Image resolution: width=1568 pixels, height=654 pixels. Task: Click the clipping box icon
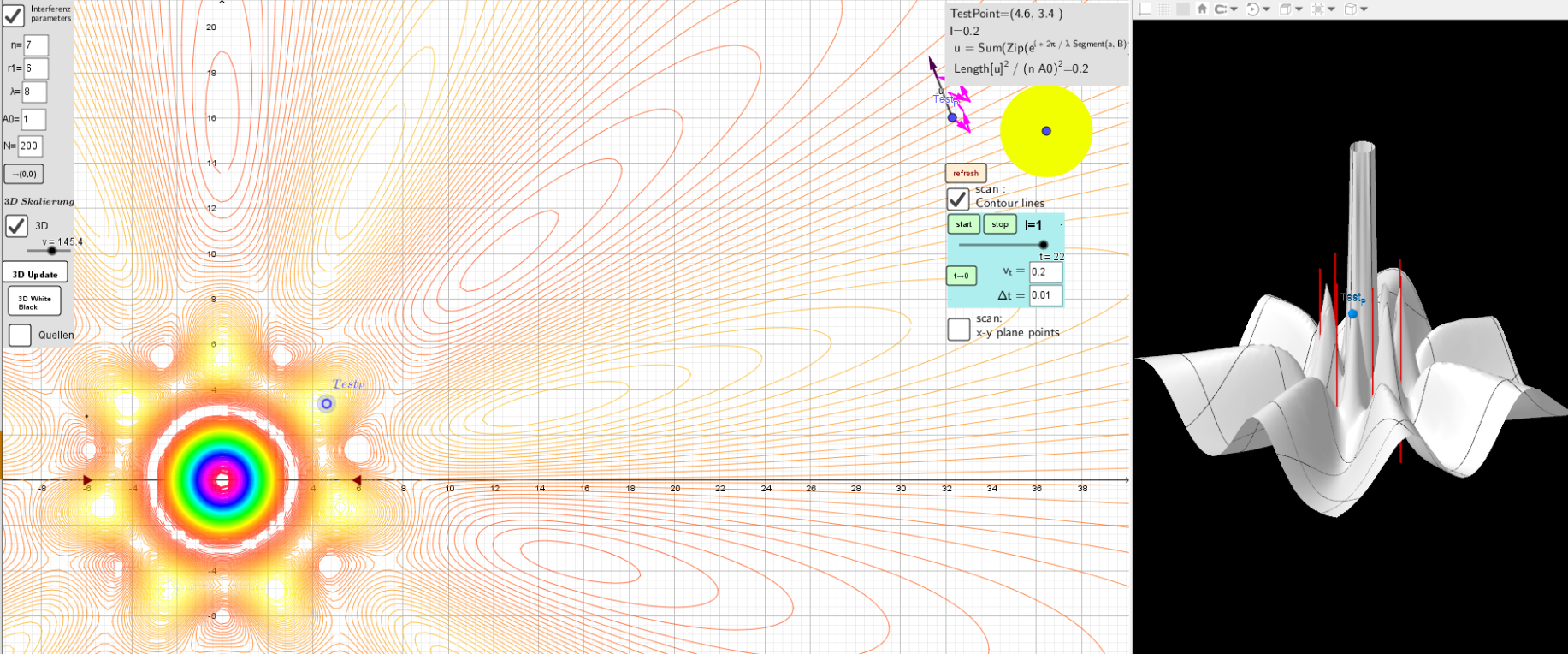[x=1318, y=9]
